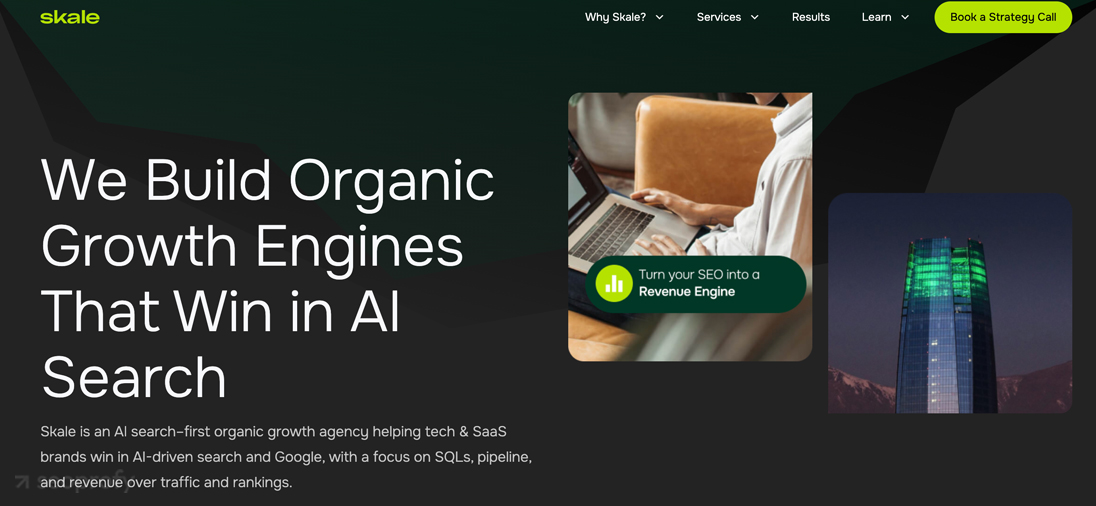The width and height of the screenshot is (1096, 506).
Task: Click the Skale agency description paragraph
Action: (x=287, y=457)
